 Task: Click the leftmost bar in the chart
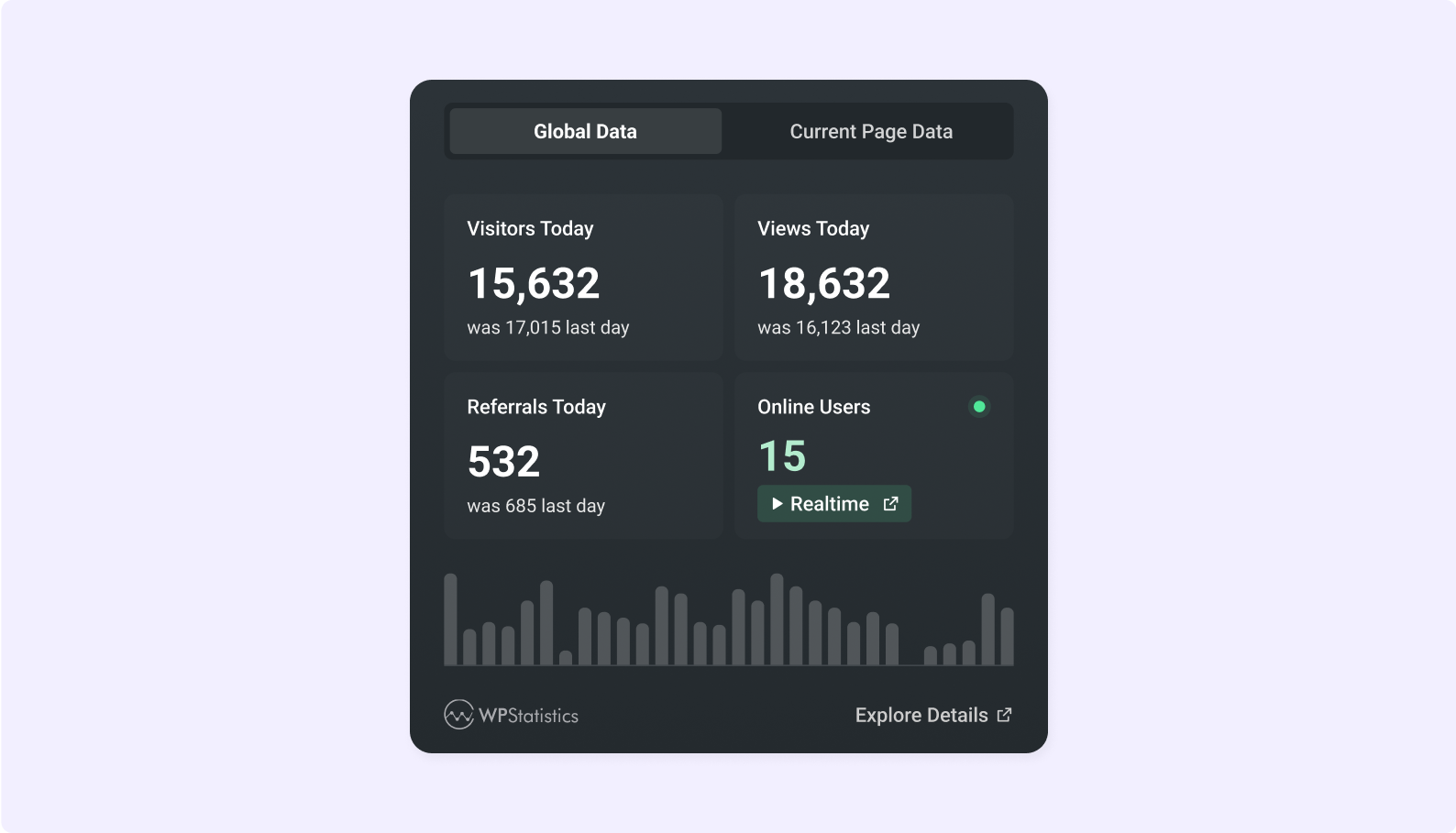(450, 619)
